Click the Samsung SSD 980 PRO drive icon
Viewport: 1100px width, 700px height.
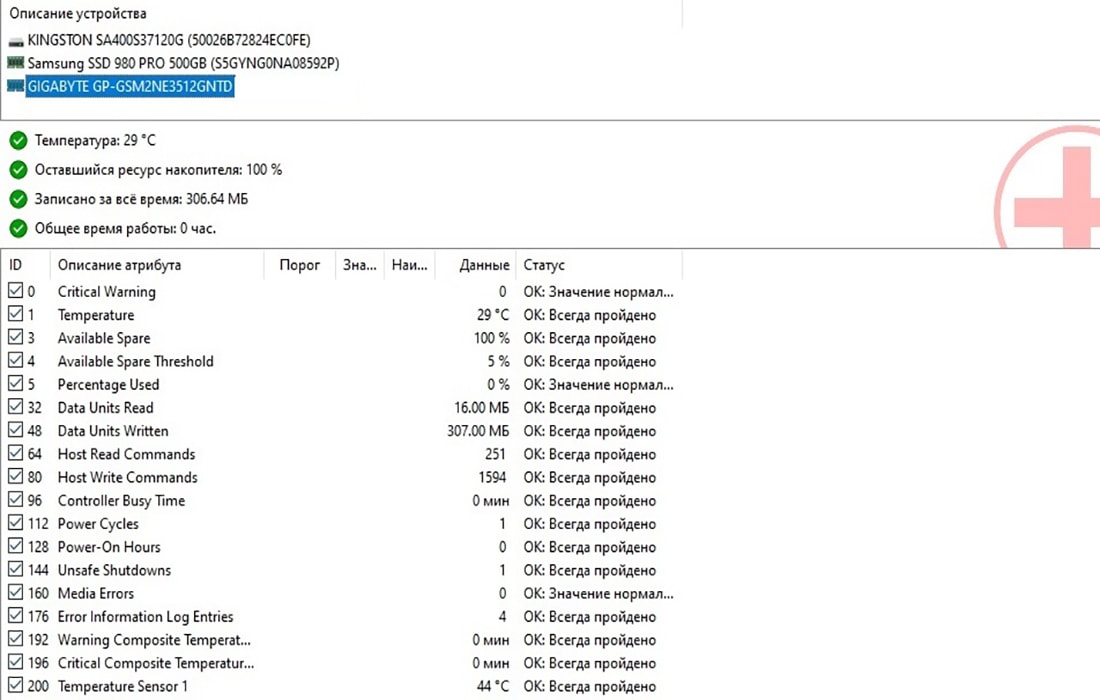15,63
